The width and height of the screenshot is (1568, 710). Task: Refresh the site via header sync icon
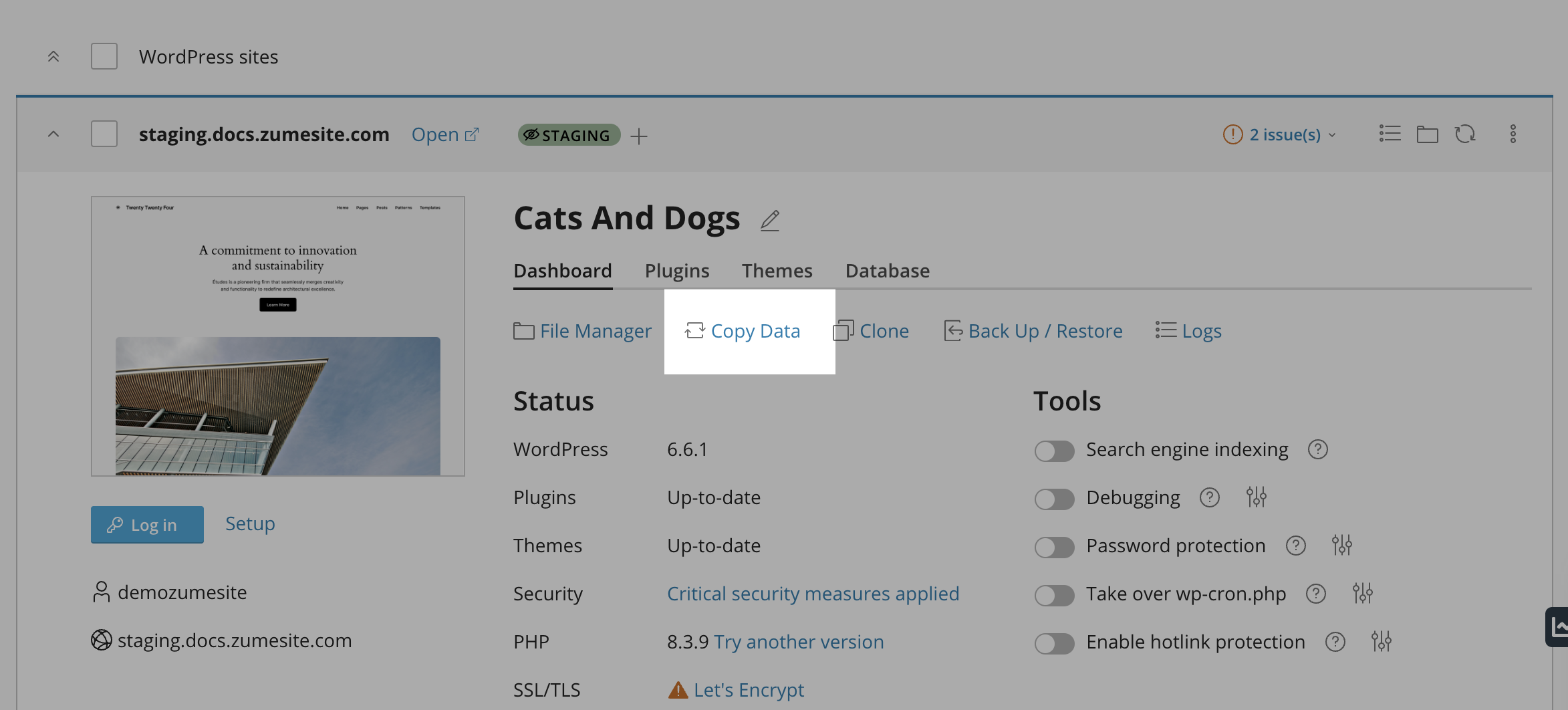click(1465, 134)
